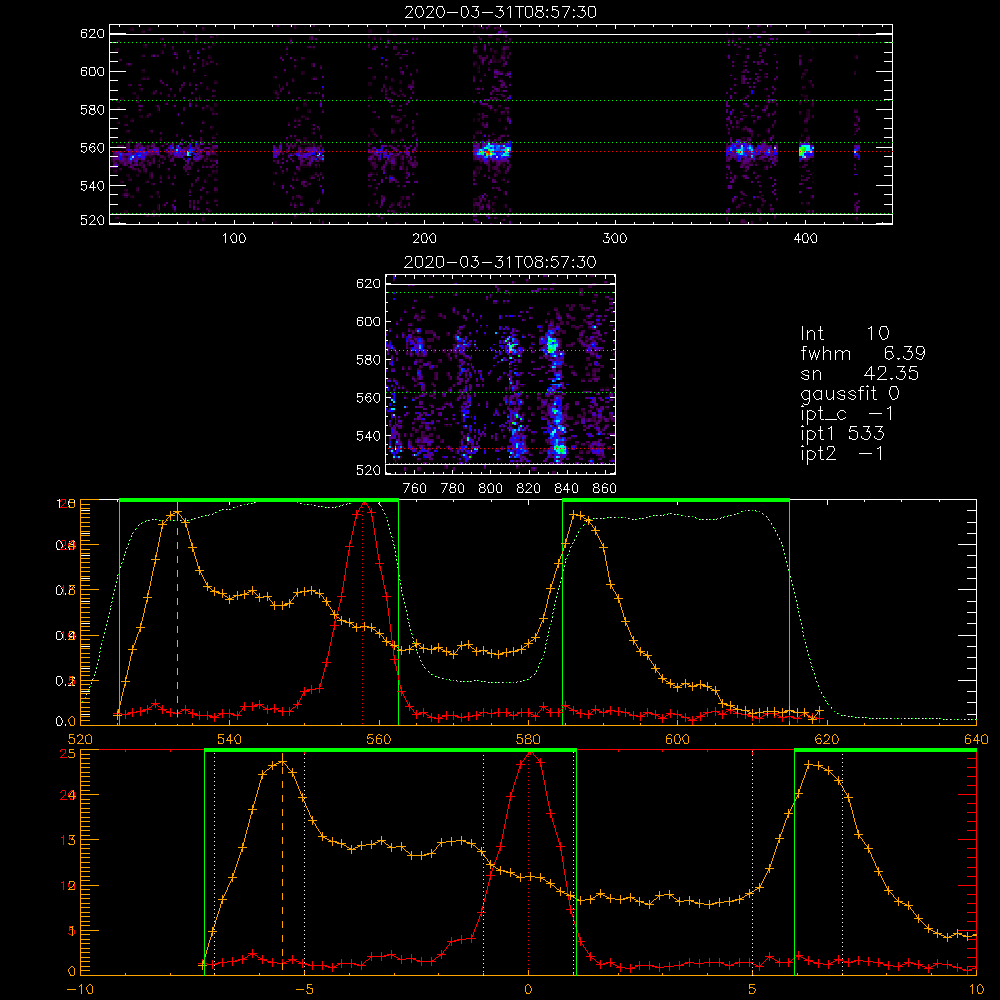Click right thick green bar atop upper profile plot
1000x1000 pixels.
(676, 500)
